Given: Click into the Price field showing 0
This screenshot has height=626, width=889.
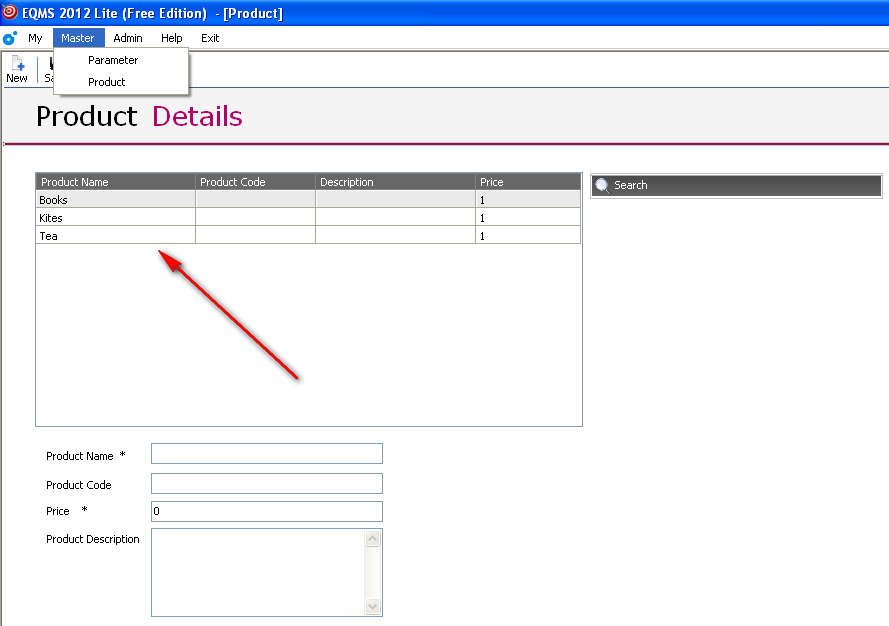Looking at the screenshot, I should tap(267, 511).
